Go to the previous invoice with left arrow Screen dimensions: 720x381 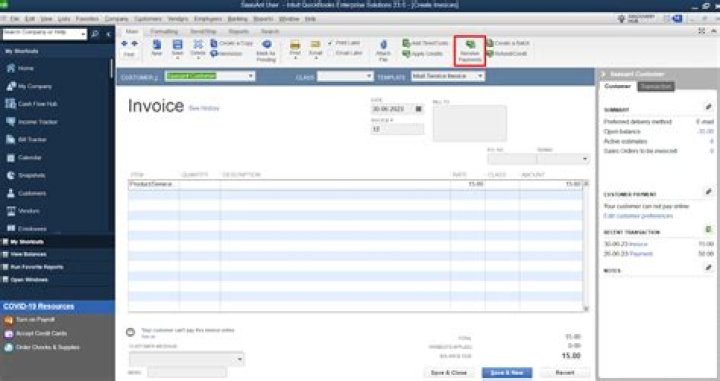(x=124, y=44)
